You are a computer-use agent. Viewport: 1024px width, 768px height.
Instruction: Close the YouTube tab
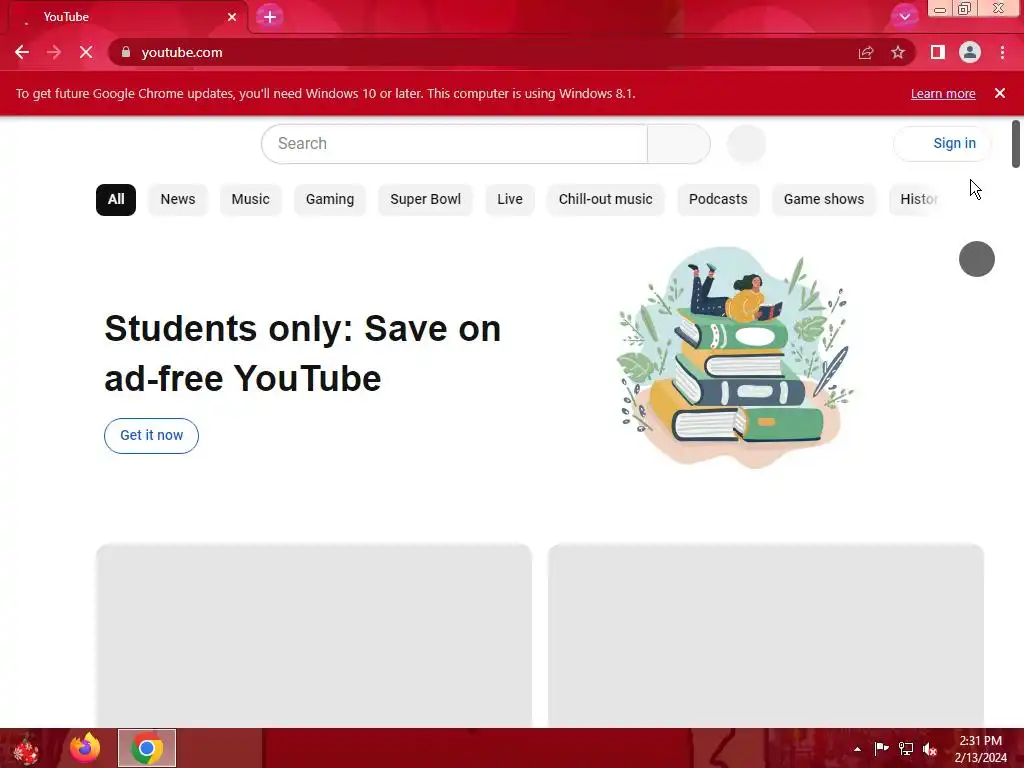(x=232, y=17)
